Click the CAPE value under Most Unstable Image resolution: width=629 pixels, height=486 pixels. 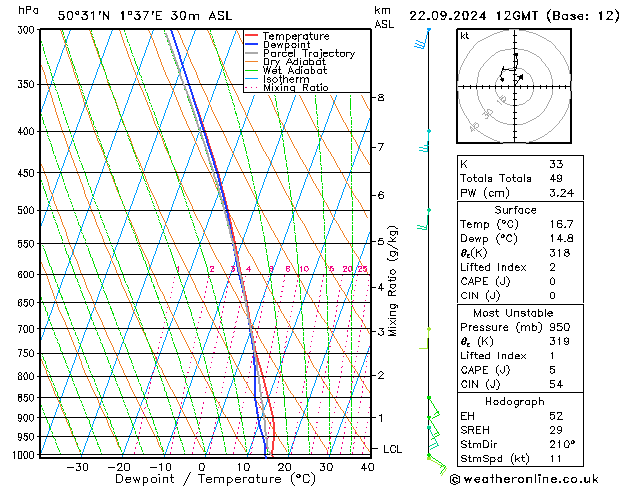click(552, 370)
